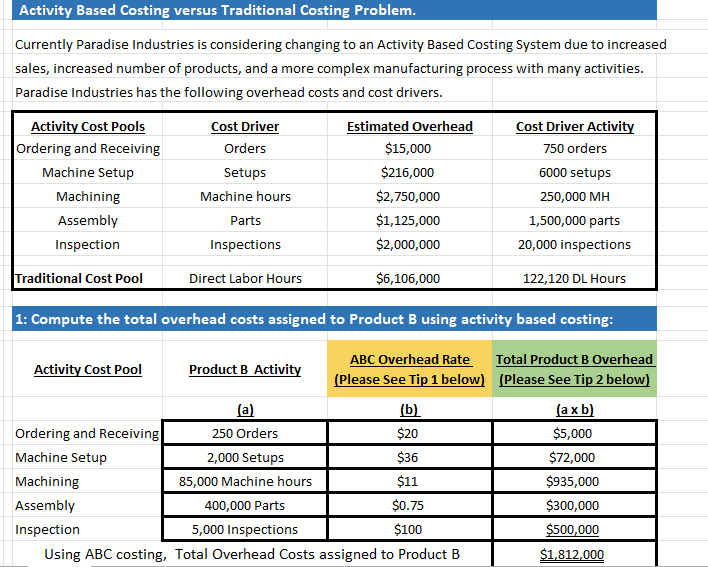Select the 'Product B Activity' header cell

pos(245,369)
